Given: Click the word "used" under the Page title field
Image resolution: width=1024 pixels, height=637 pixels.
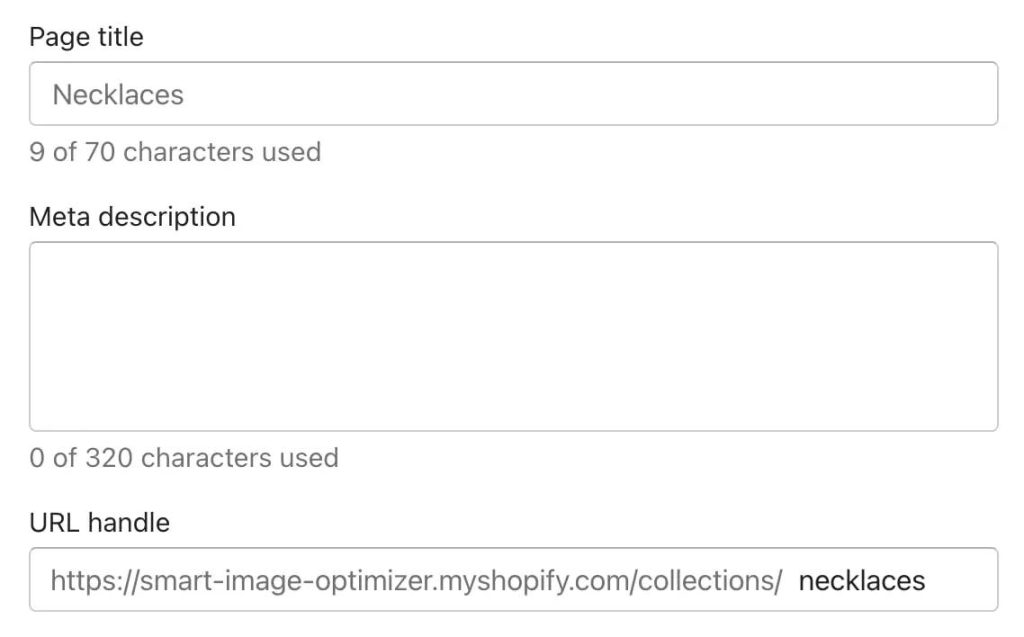Looking at the screenshot, I should click(291, 152).
